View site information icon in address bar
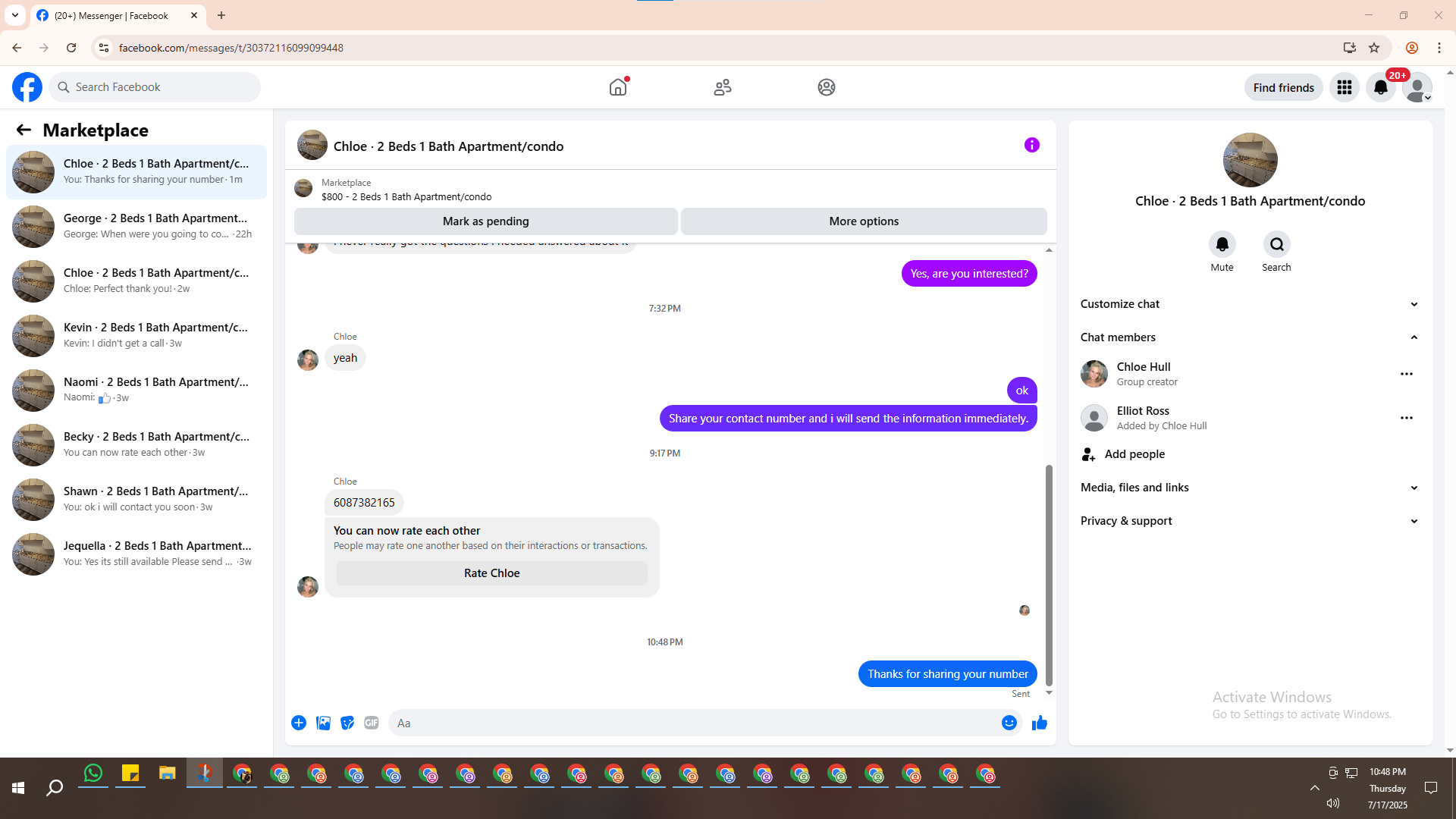Image resolution: width=1456 pixels, height=819 pixels. point(104,48)
